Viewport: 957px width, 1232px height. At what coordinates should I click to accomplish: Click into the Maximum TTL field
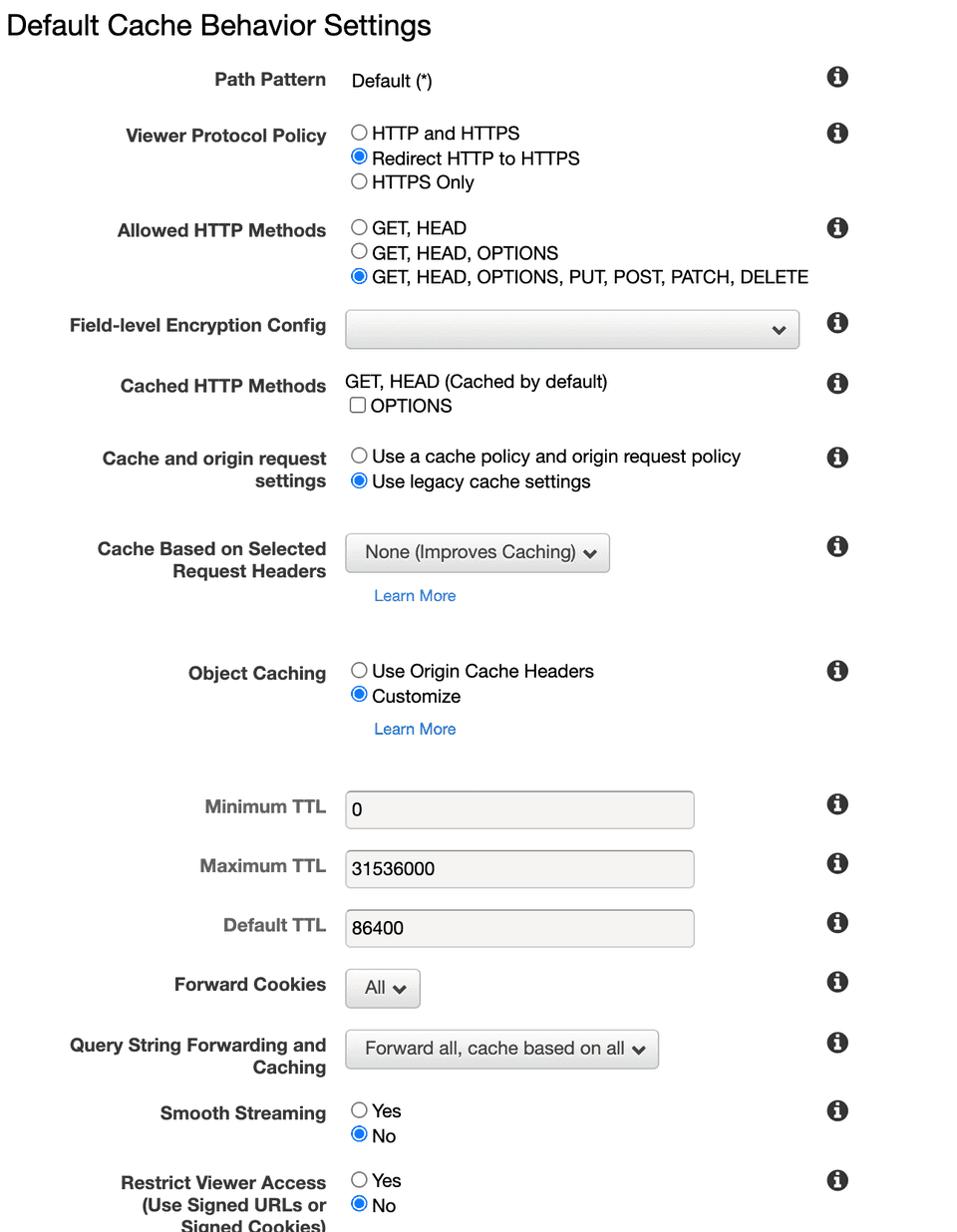(519, 869)
